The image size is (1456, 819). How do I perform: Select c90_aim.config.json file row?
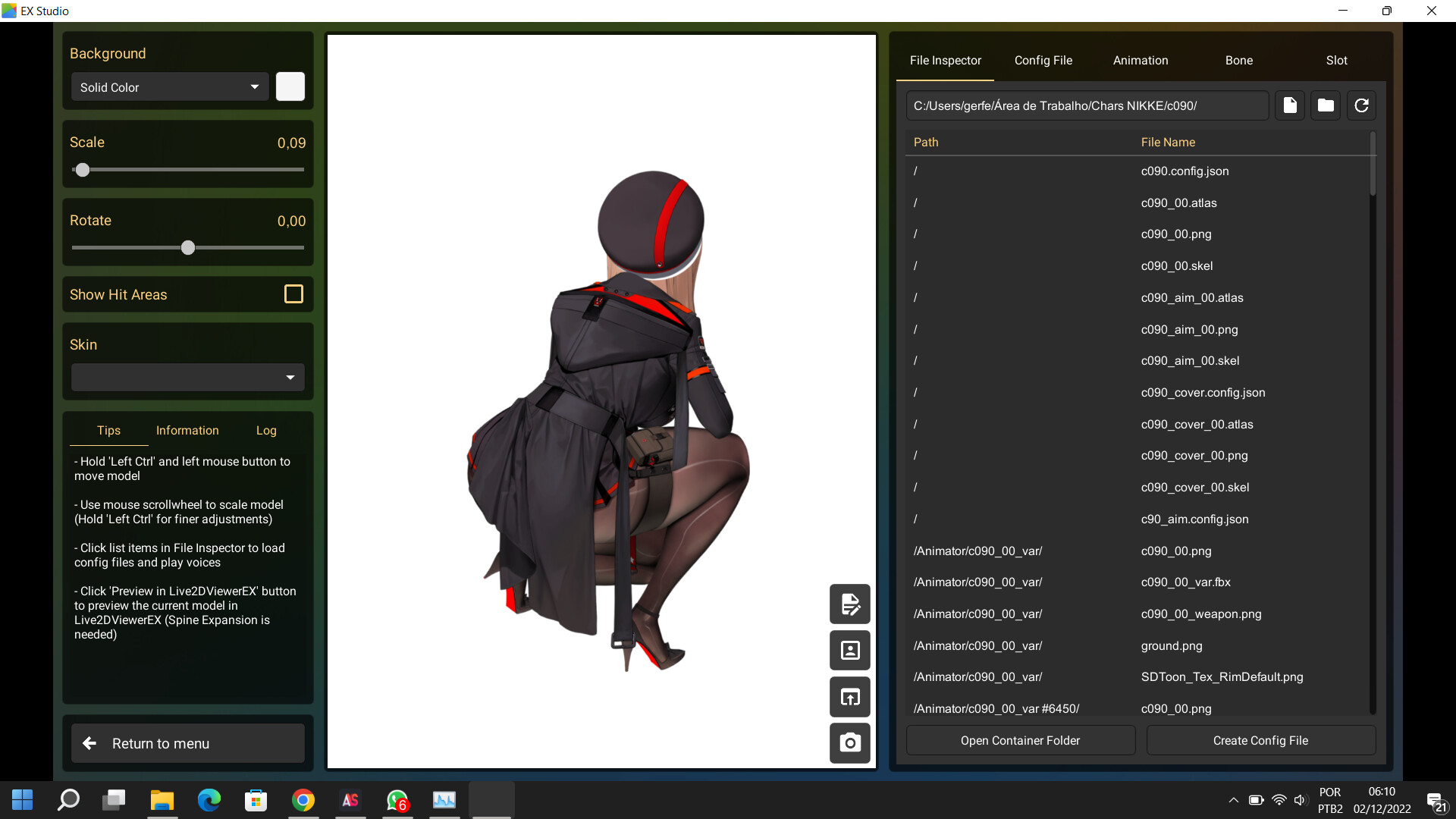pyautogui.click(x=1137, y=519)
